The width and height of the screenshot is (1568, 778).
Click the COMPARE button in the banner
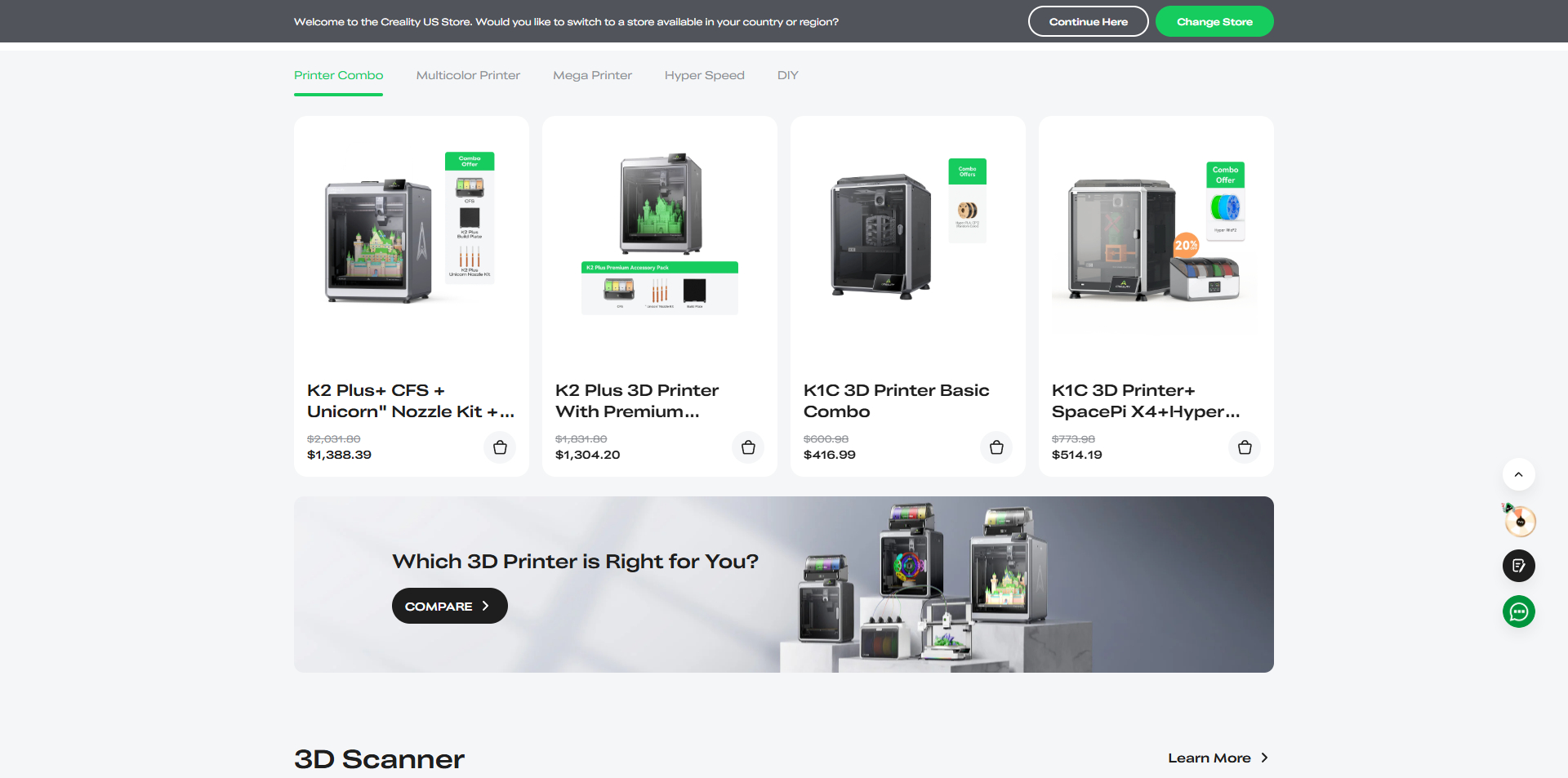pyautogui.click(x=450, y=606)
